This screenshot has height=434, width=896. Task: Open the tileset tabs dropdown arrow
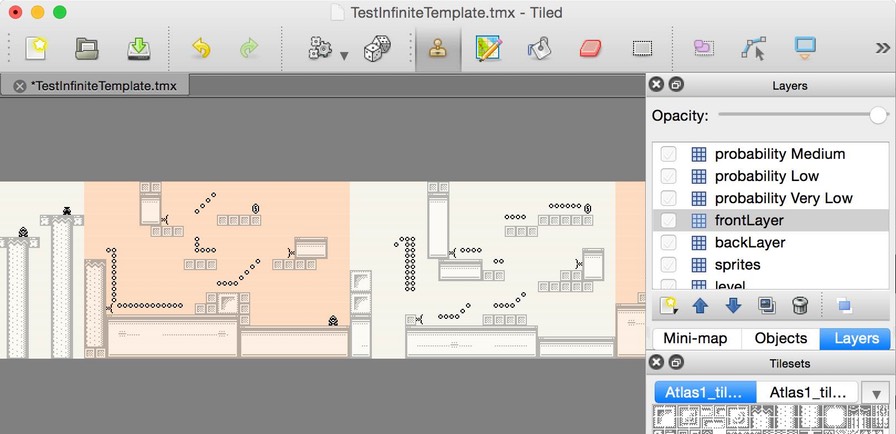[x=875, y=393]
